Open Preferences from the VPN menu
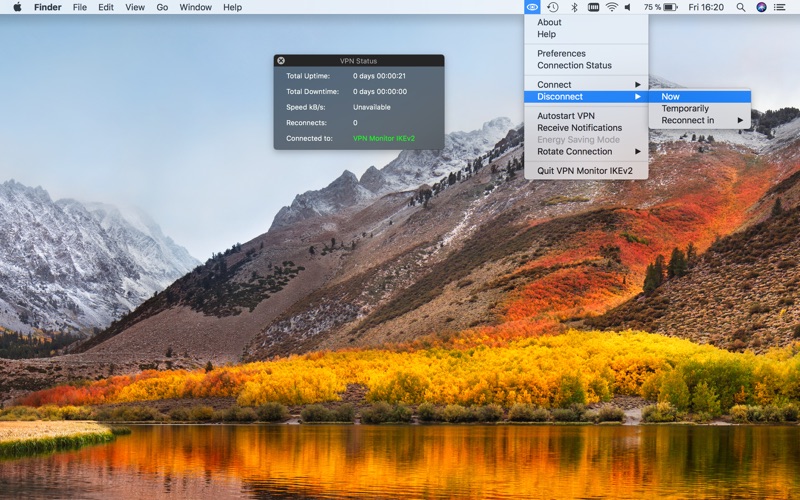The image size is (800, 500). 586,54
